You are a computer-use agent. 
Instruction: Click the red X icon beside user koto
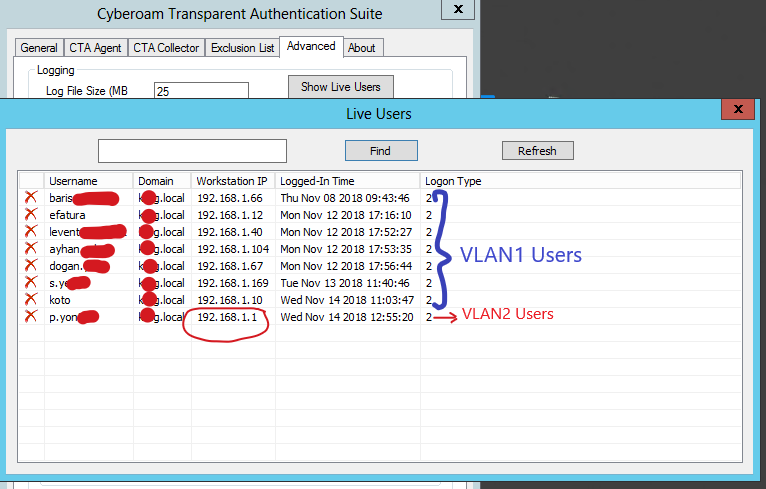click(x=31, y=299)
